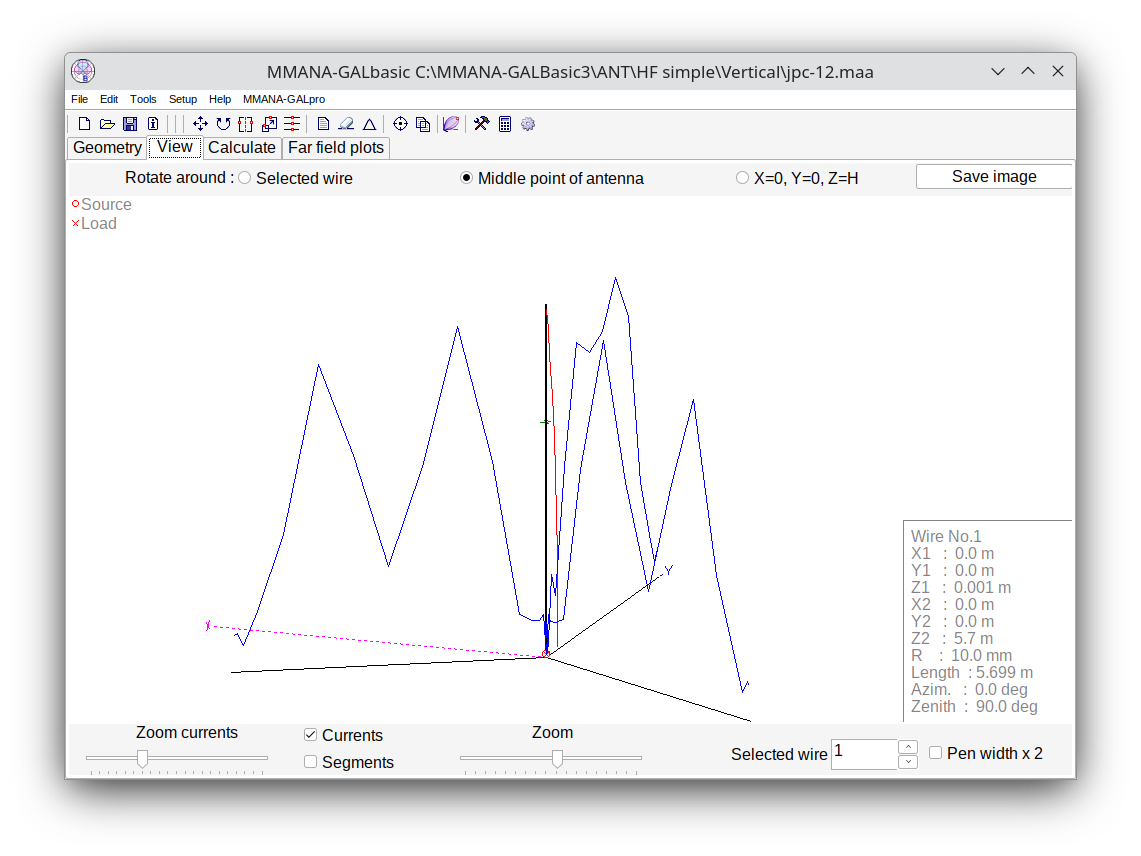Open the Edit menu
The height and width of the screenshot is (856, 1141).
click(x=109, y=99)
